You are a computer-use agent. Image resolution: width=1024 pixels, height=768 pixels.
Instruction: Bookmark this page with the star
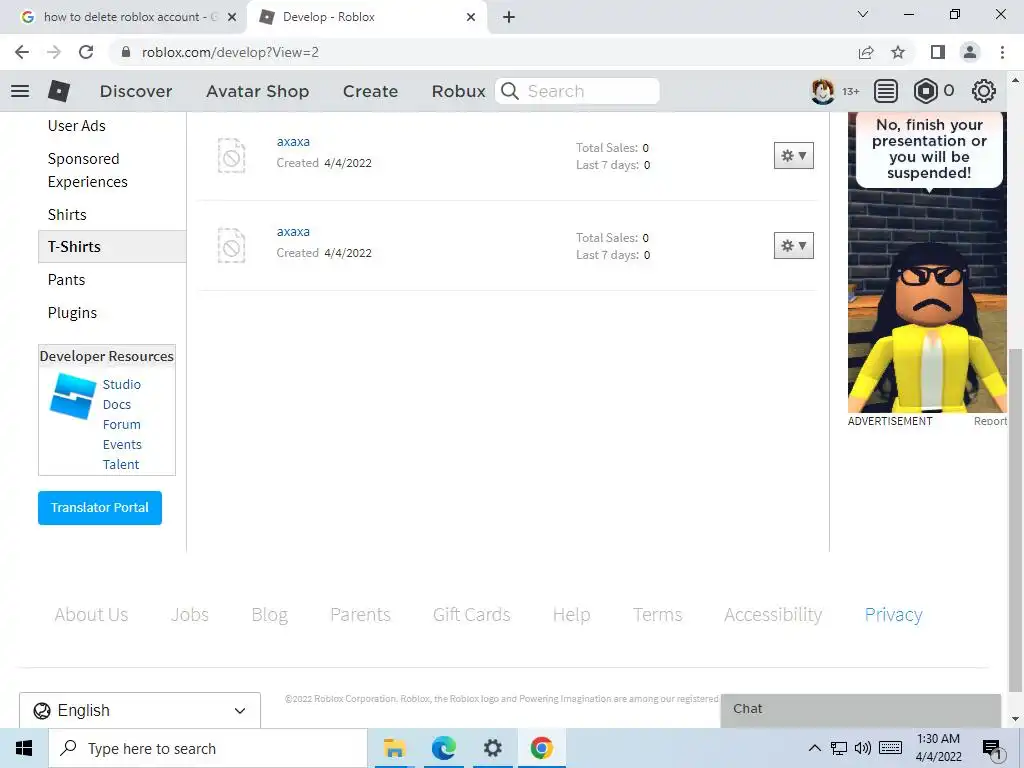898,52
